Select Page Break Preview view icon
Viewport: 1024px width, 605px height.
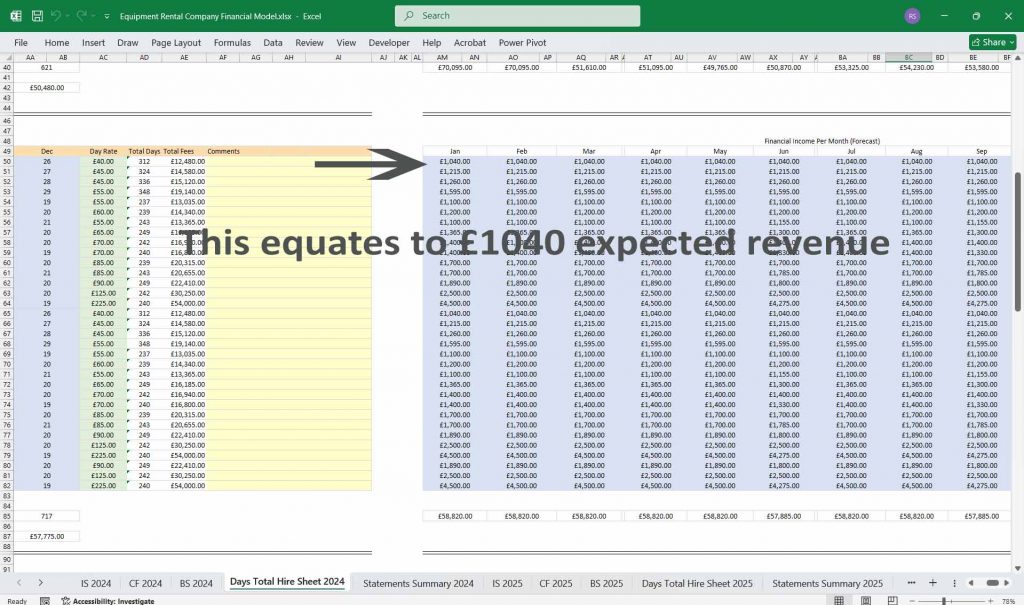(892, 598)
